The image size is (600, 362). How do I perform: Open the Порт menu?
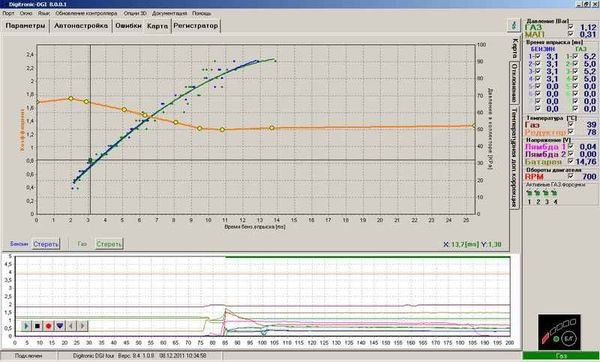pyautogui.click(x=8, y=13)
